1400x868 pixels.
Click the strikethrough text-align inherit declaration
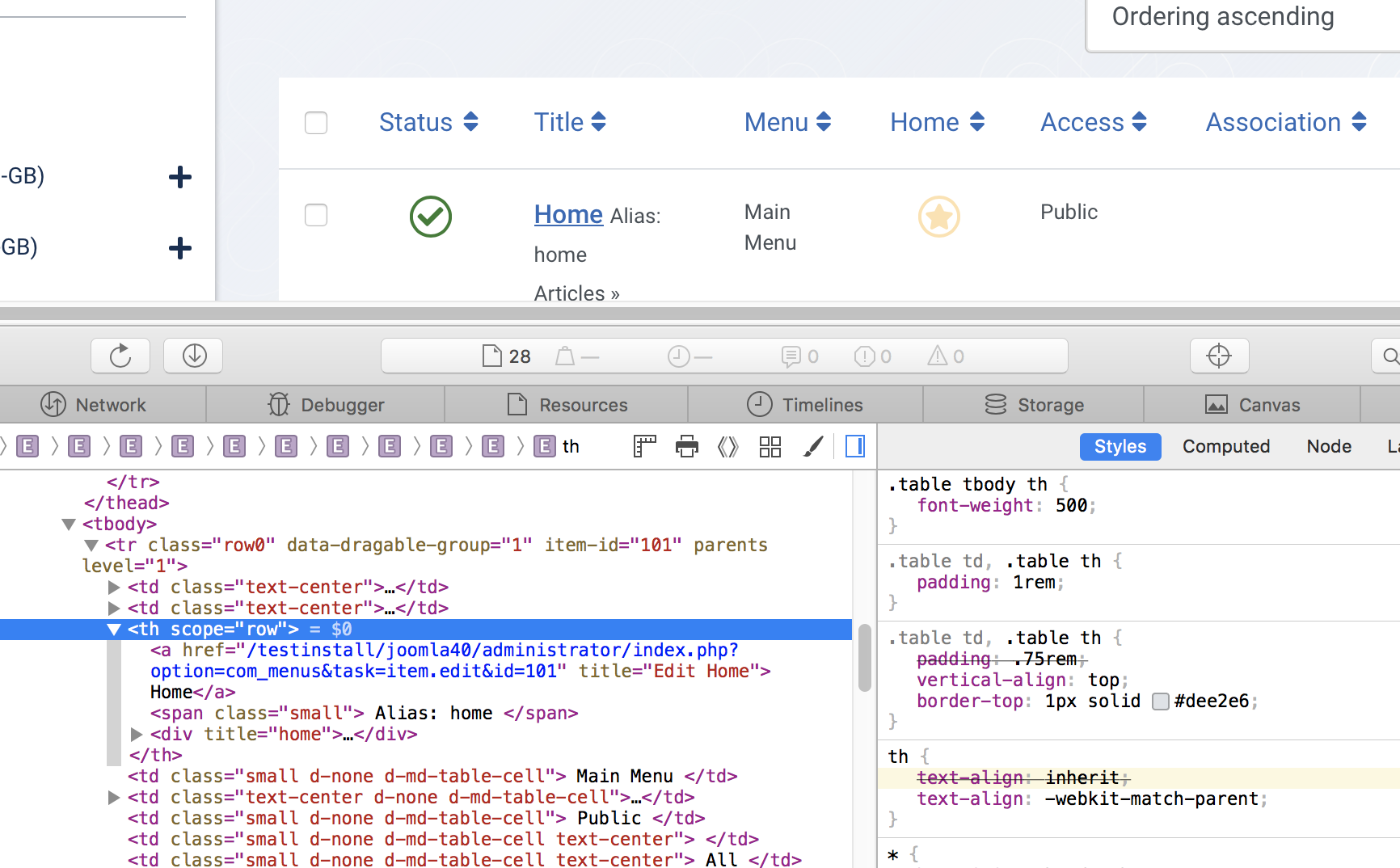point(1023,778)
